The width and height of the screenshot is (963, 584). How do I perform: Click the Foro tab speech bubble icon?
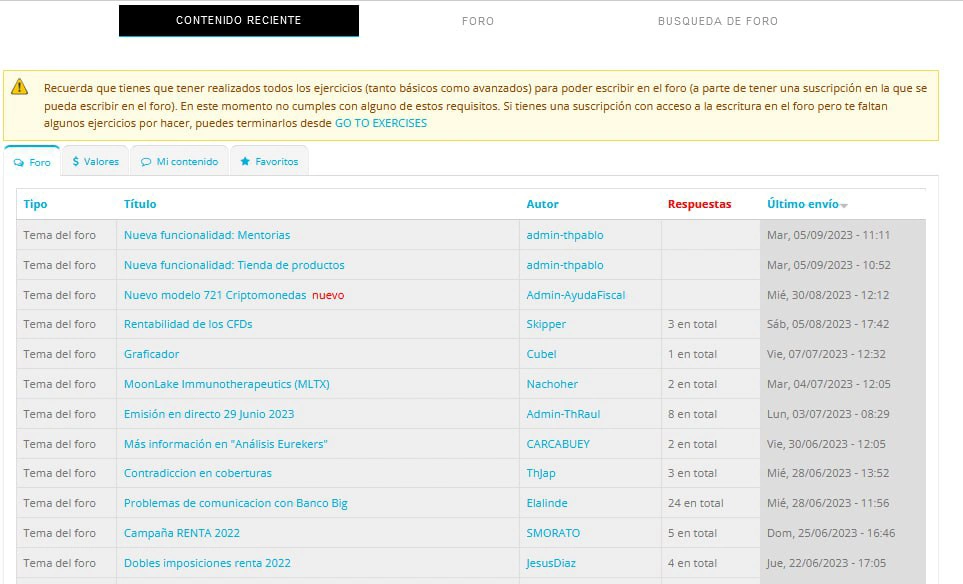tap(19, 162)
